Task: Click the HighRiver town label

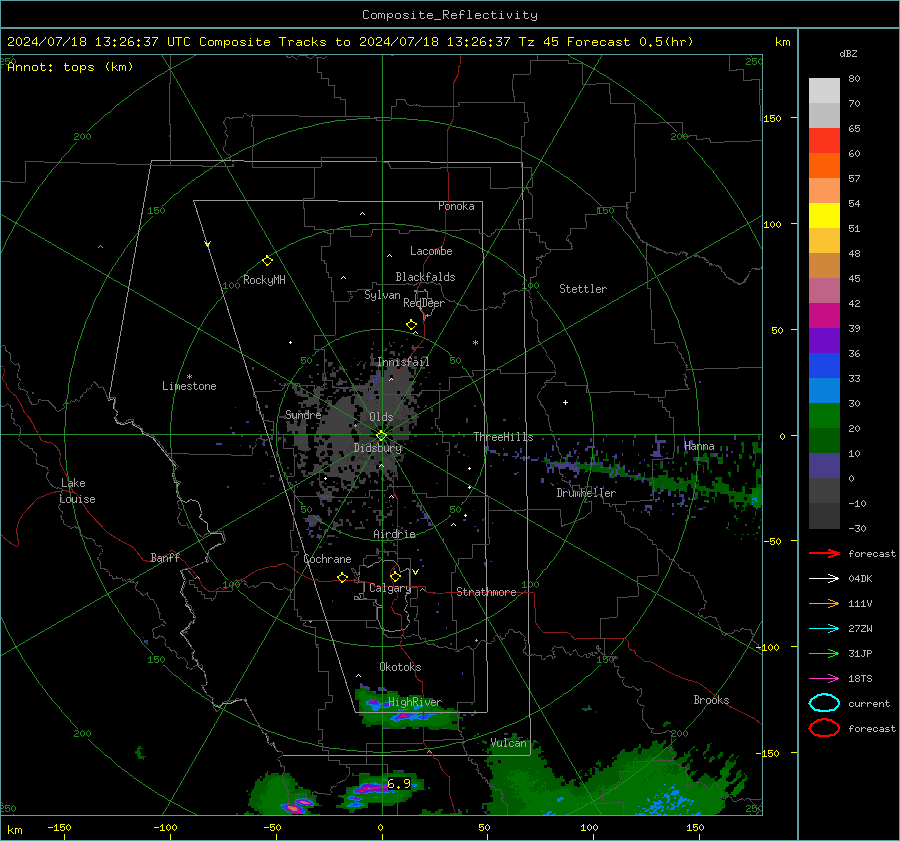Action: [415, 702]
